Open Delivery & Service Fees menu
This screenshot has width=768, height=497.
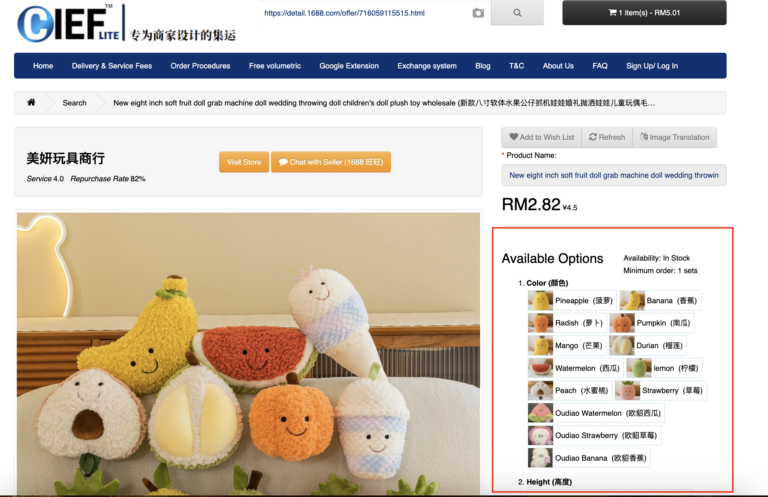point(112,66)
